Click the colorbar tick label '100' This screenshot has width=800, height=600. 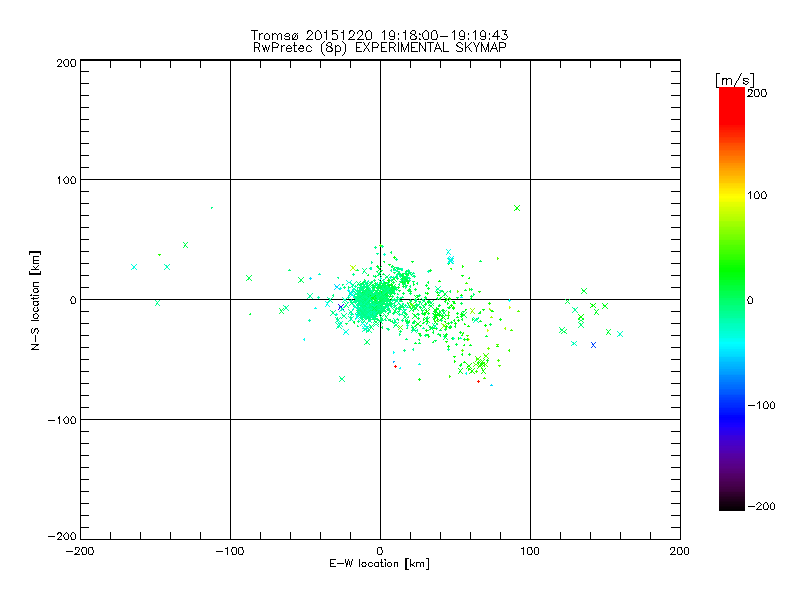[x=757, y=195]
